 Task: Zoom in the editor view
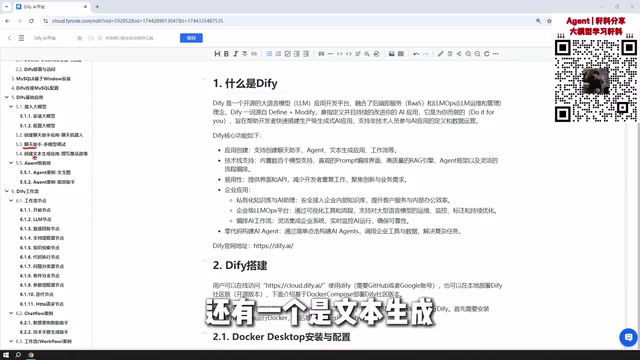point(468,54)
